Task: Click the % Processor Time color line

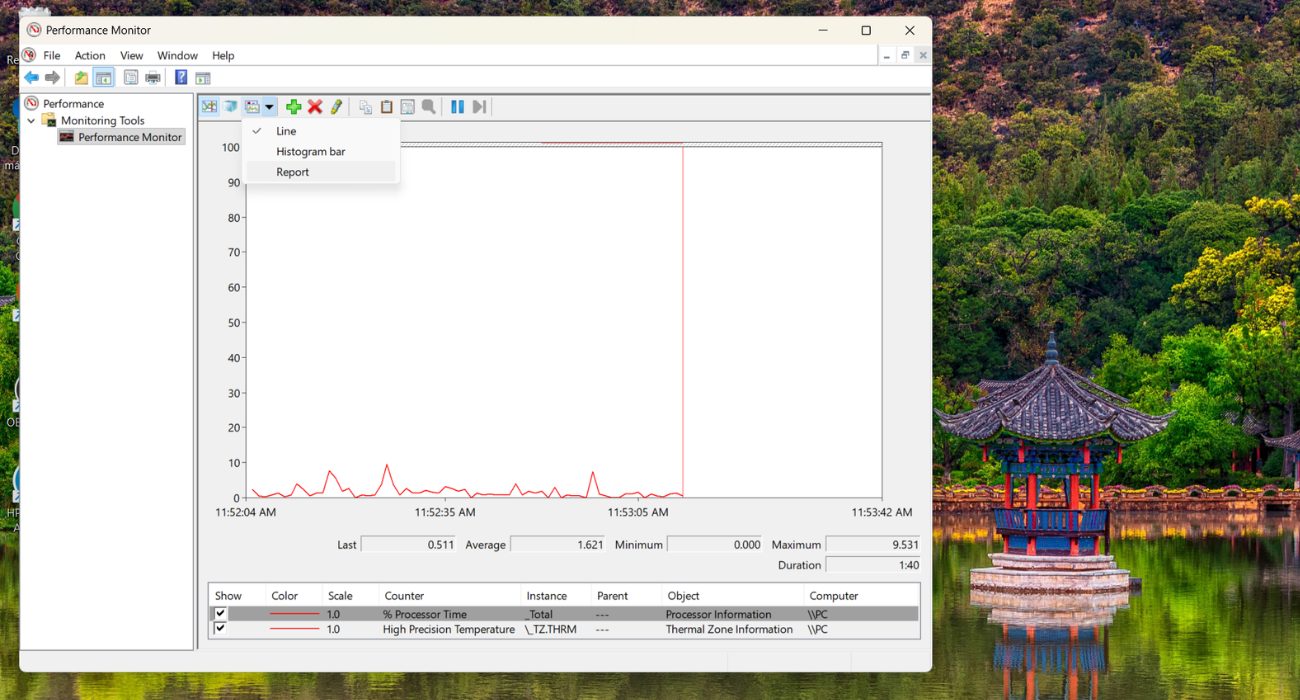Action: click(295, 614)
